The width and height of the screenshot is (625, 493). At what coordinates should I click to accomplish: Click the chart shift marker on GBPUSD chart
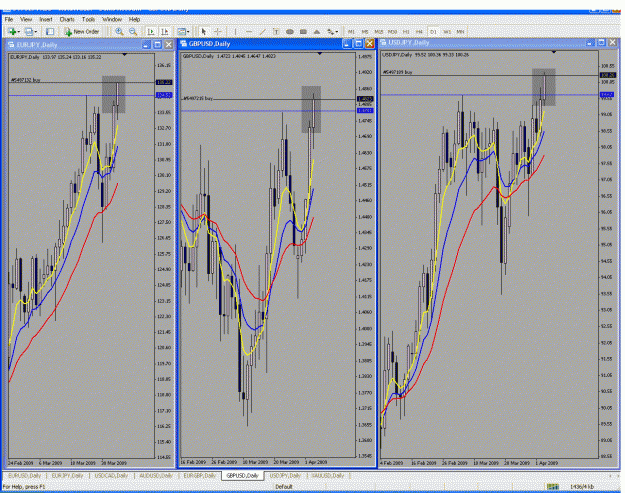[x=320, y=53]
